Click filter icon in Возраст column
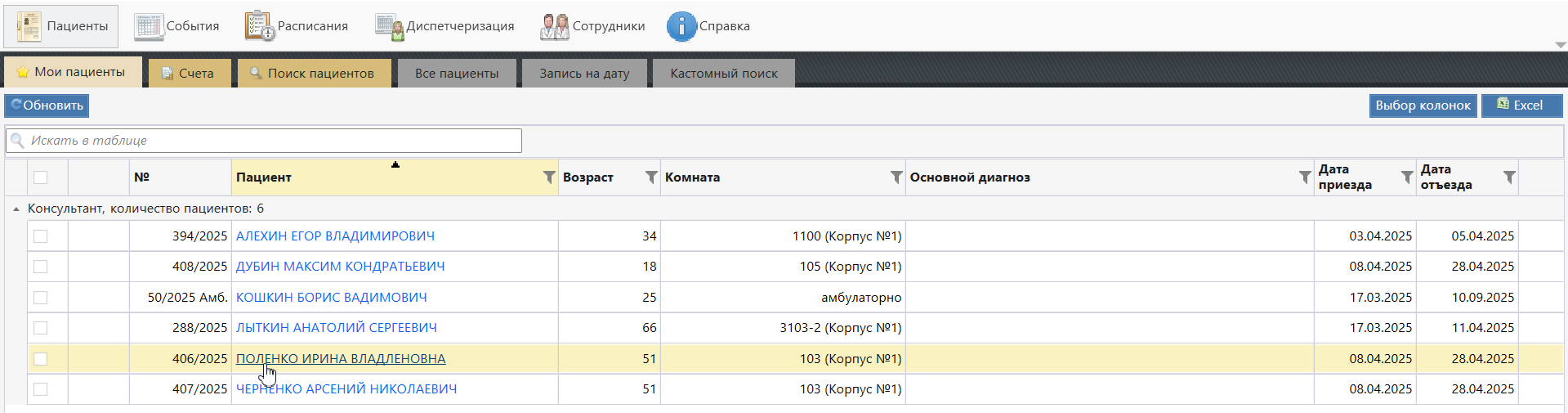 (x=651, y=177)
